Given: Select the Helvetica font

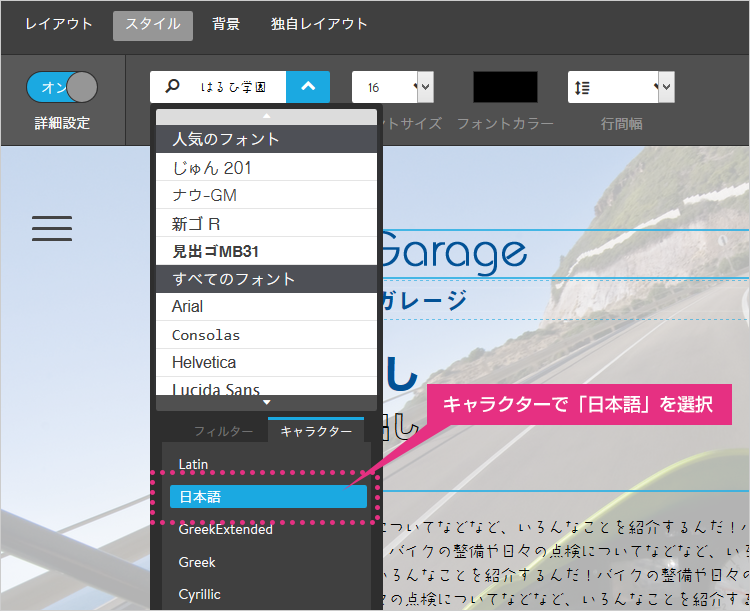Looking at the screenshot, I should 266,363.
